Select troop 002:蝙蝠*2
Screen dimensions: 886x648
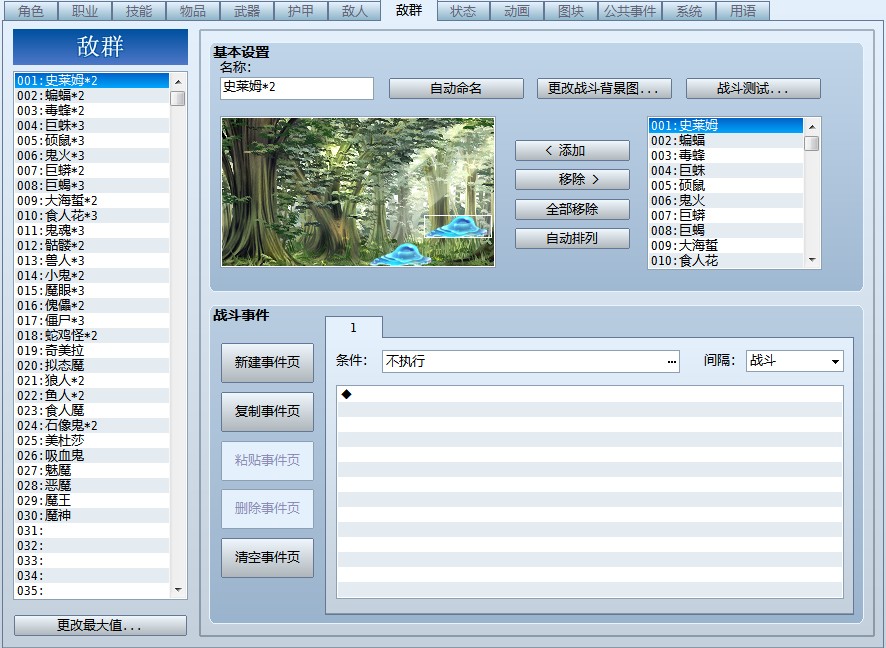pos(92,95)
